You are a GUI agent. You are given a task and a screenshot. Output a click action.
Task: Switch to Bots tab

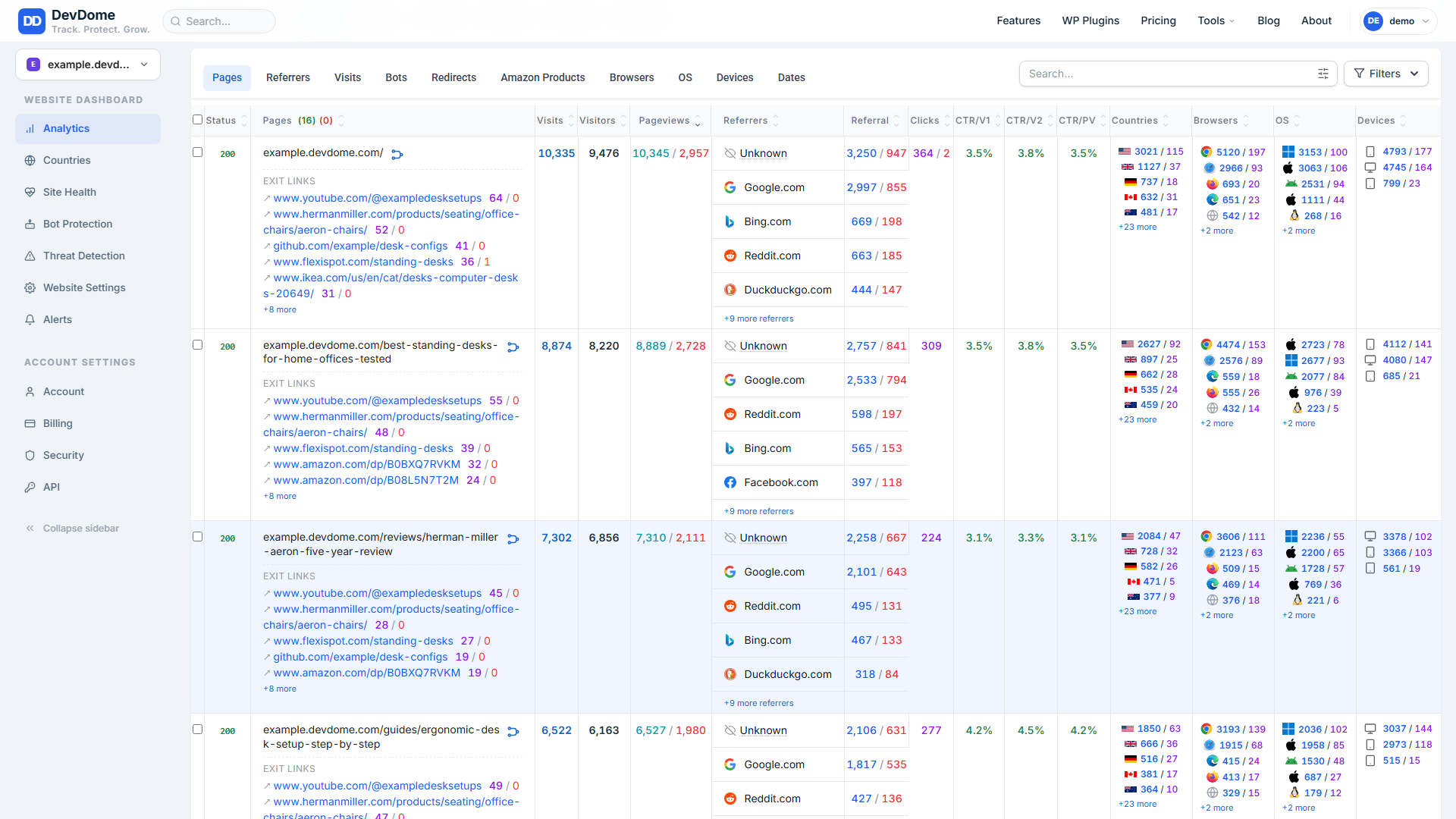[396, 77]
